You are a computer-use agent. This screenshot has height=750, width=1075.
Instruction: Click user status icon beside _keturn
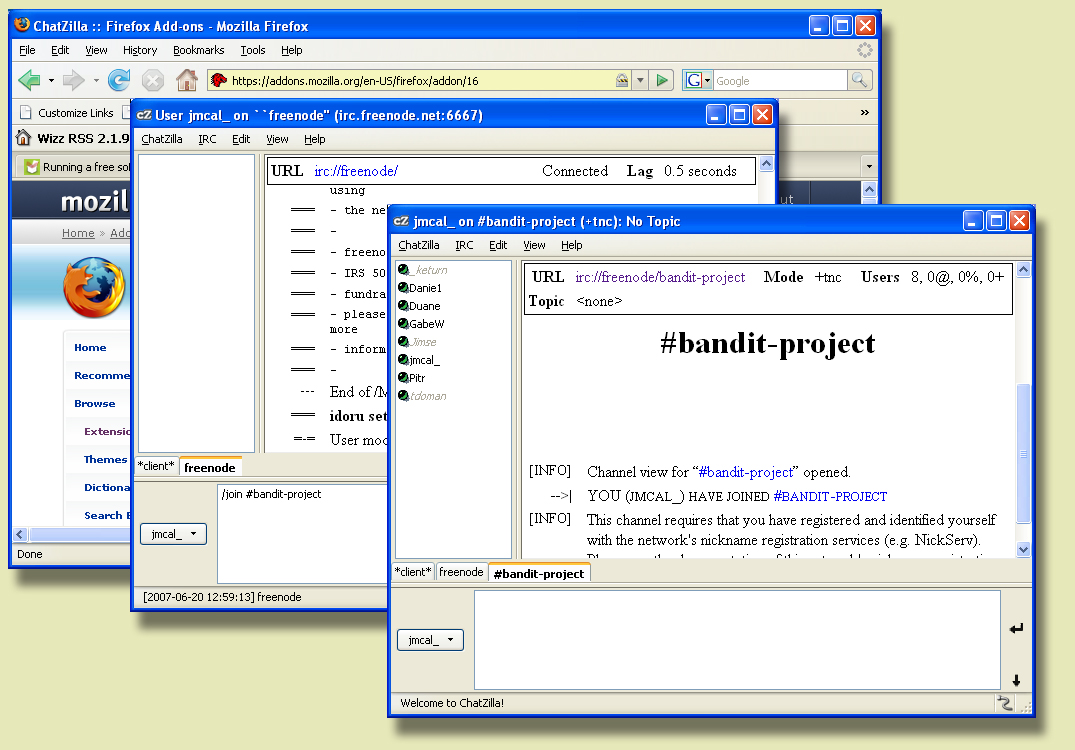pyautogui.click(x=404, y=269)
